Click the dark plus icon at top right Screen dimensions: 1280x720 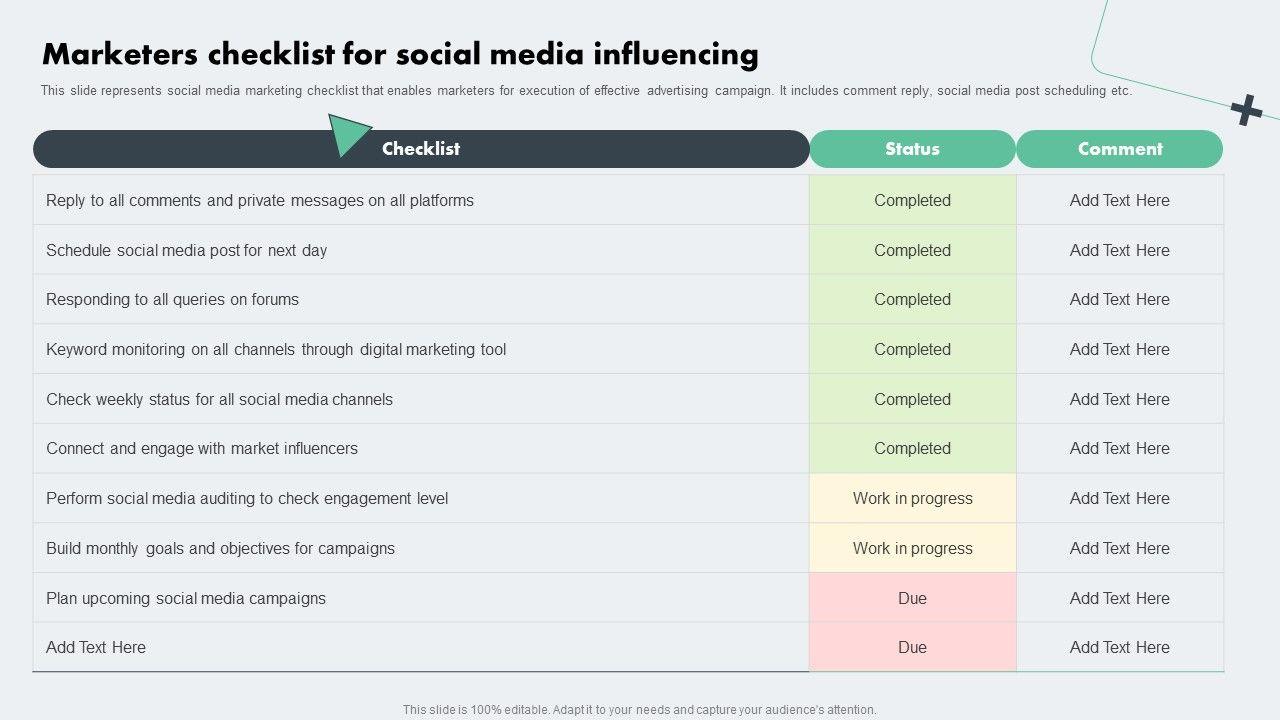click(1246, 109)
